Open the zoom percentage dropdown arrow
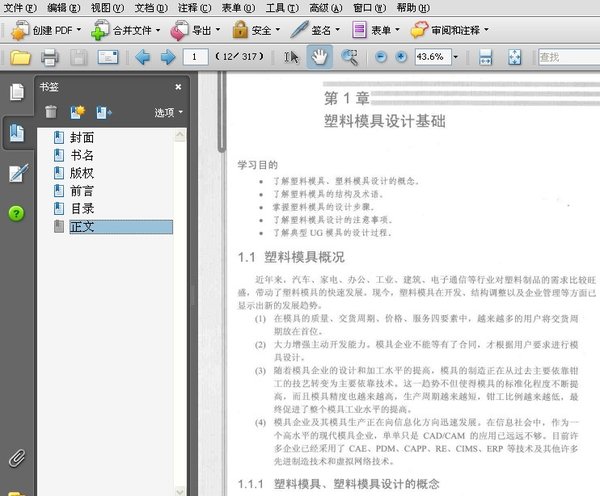600x496 pixels. tap(456, 57)
